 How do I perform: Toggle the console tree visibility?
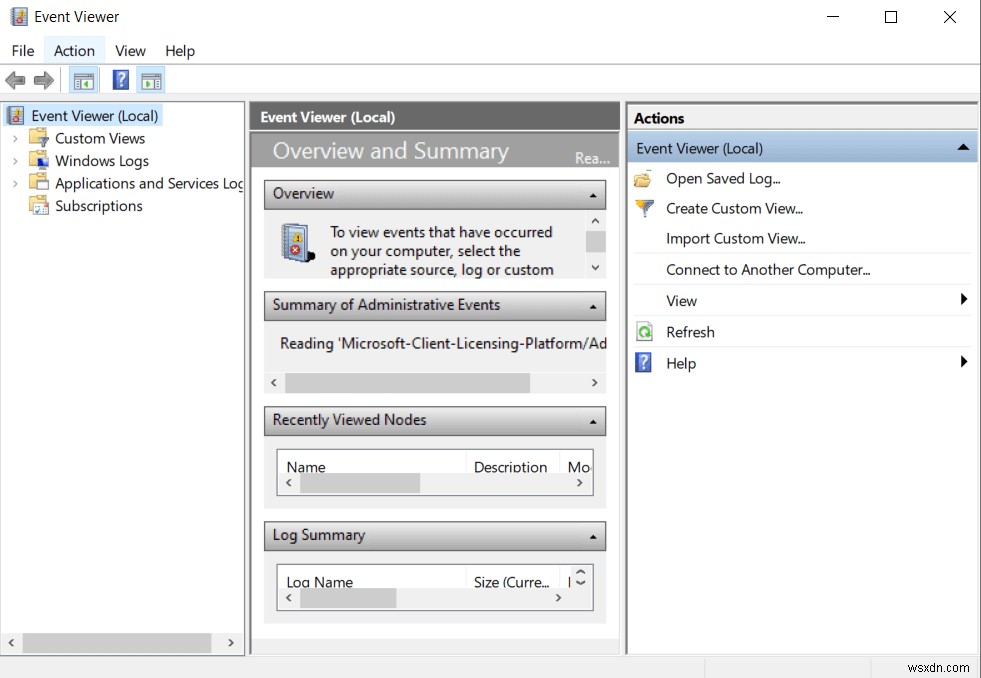click(84, 80)
